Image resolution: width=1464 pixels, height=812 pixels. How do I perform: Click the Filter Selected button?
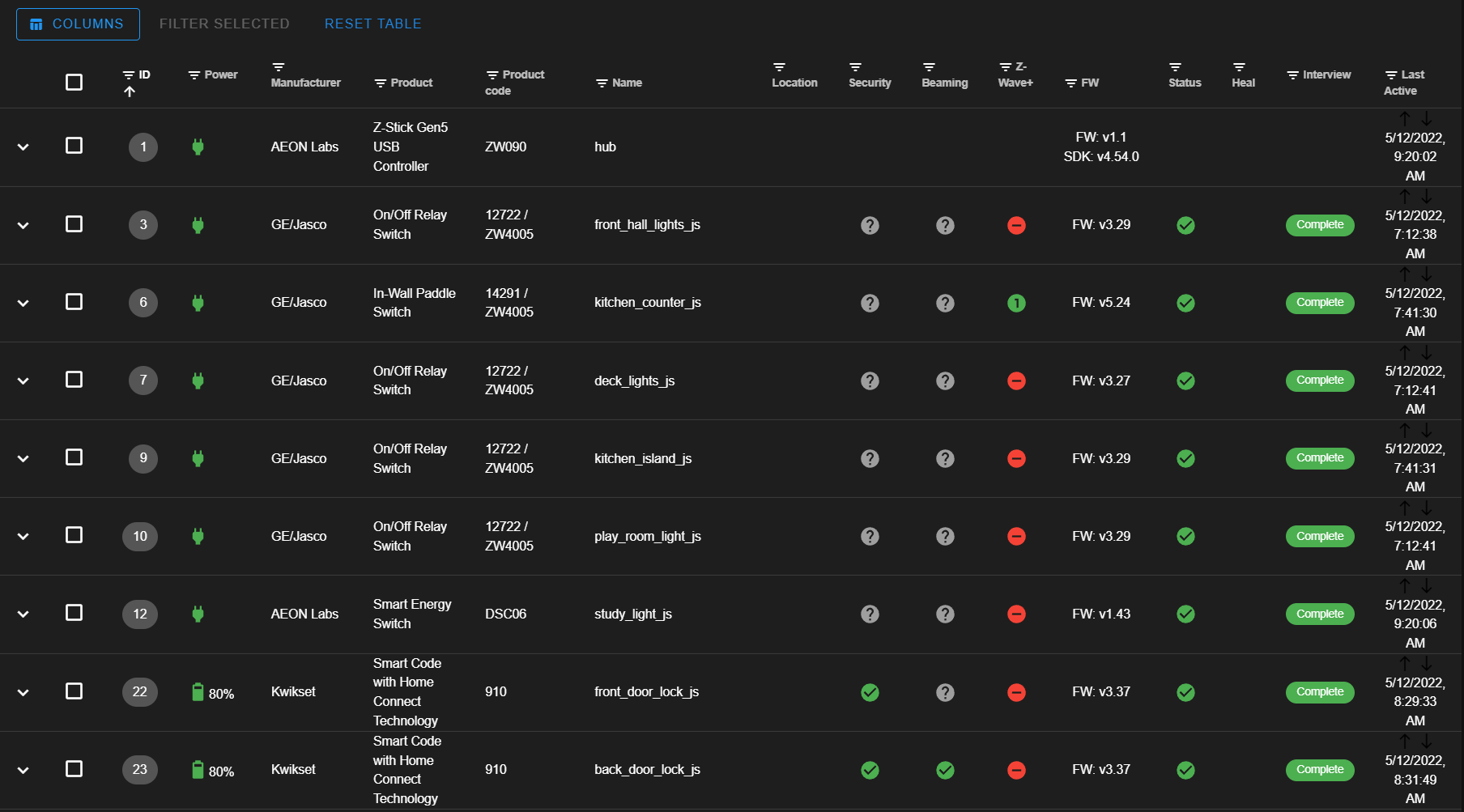224,24
